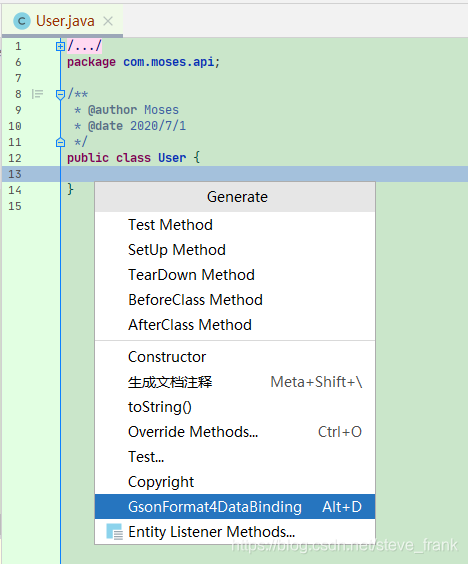Collapse the Javadoc block from its line 11 end marker
Image resolution: width=468 pixels, height=564 pixels.
coord(60,142)
